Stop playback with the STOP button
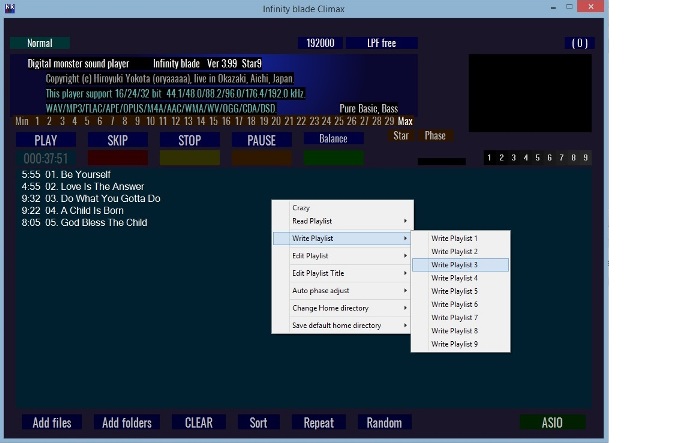This screenshot has height=443, width=691. click(189, 140)
